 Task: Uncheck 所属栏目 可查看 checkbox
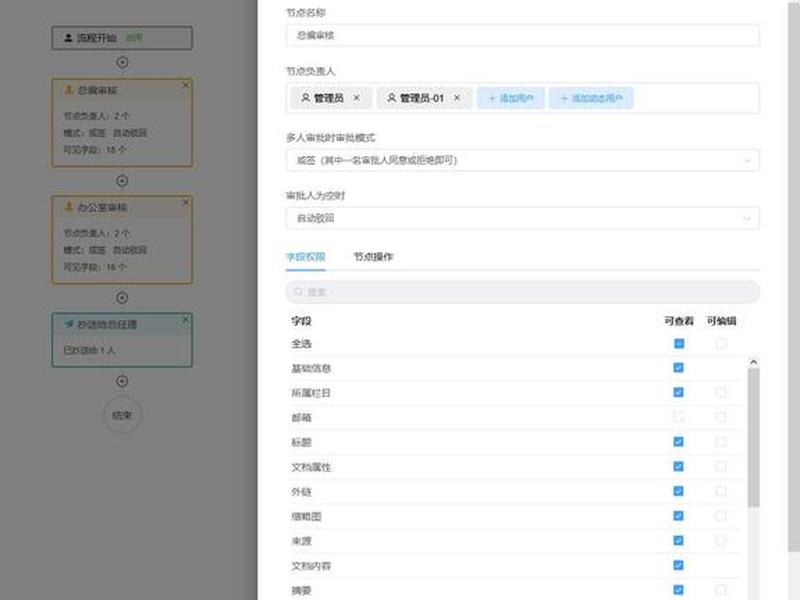pyautogui.click(x=678, y=392)
